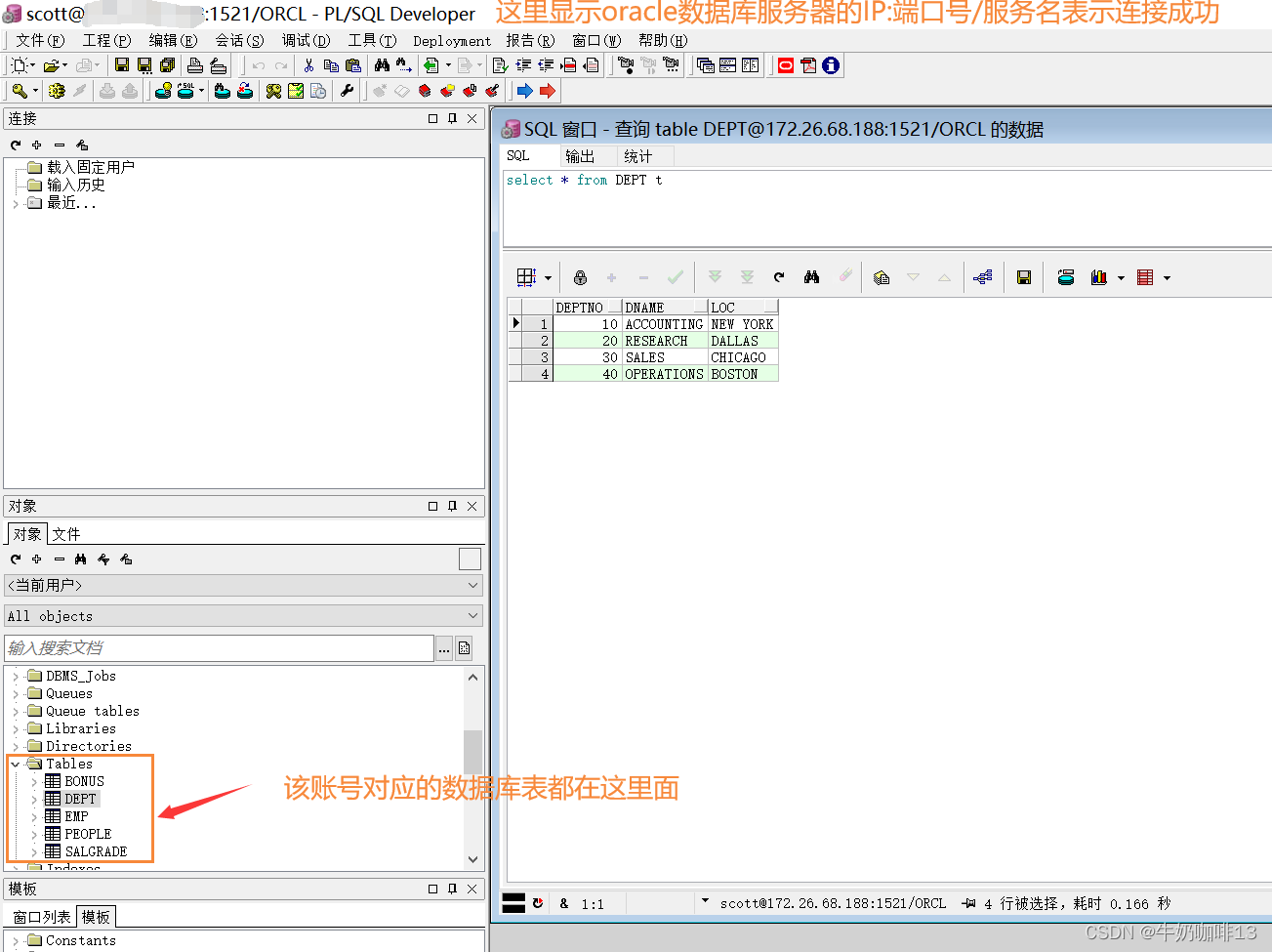Switch to the 窗口列表 tab
1272x952 pixels.
pos(40,916)
